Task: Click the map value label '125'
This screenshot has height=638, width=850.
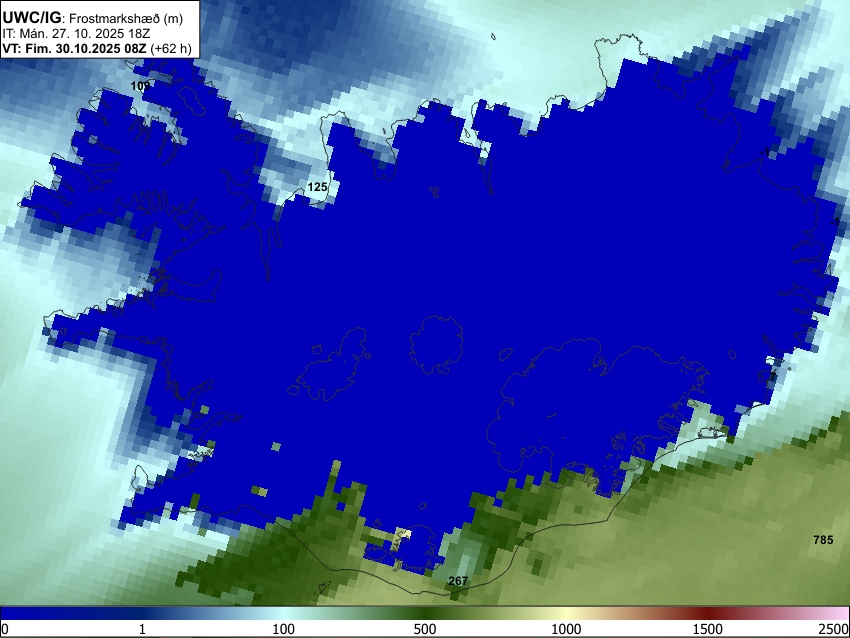Action: click(x=317, y=187)
